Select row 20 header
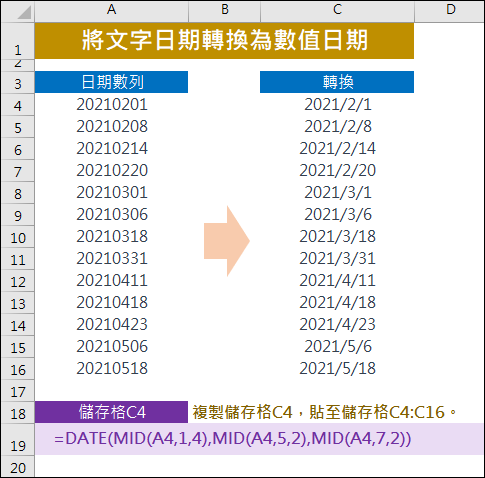 [18, 467]
